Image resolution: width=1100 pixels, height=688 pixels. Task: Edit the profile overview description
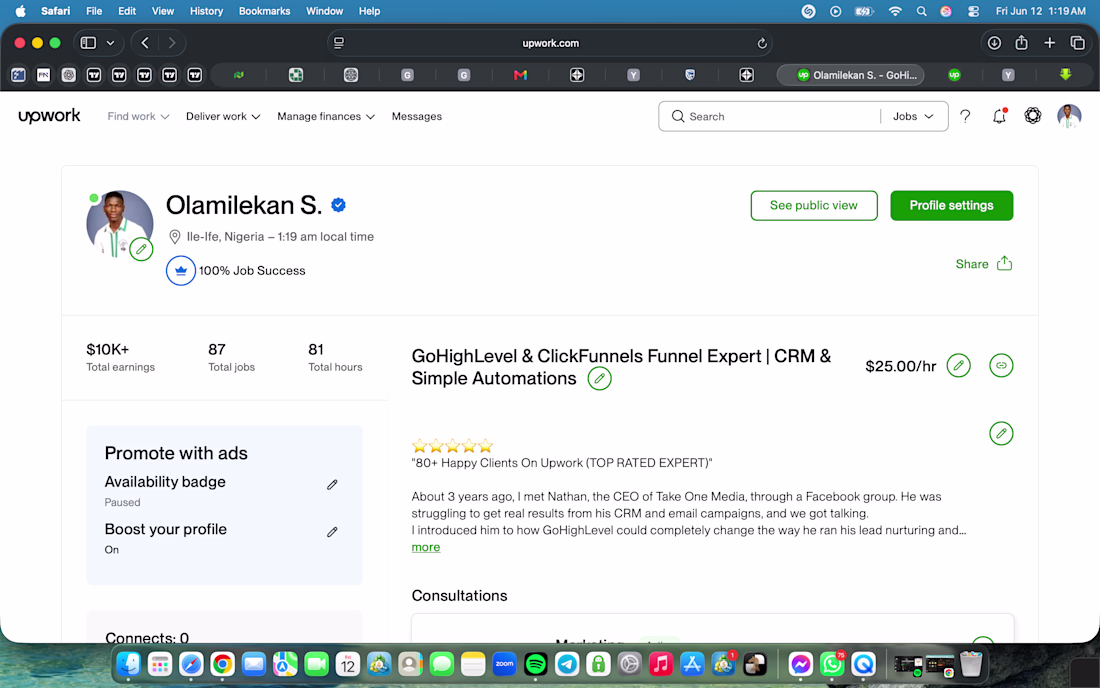[x=1001, y=433]
